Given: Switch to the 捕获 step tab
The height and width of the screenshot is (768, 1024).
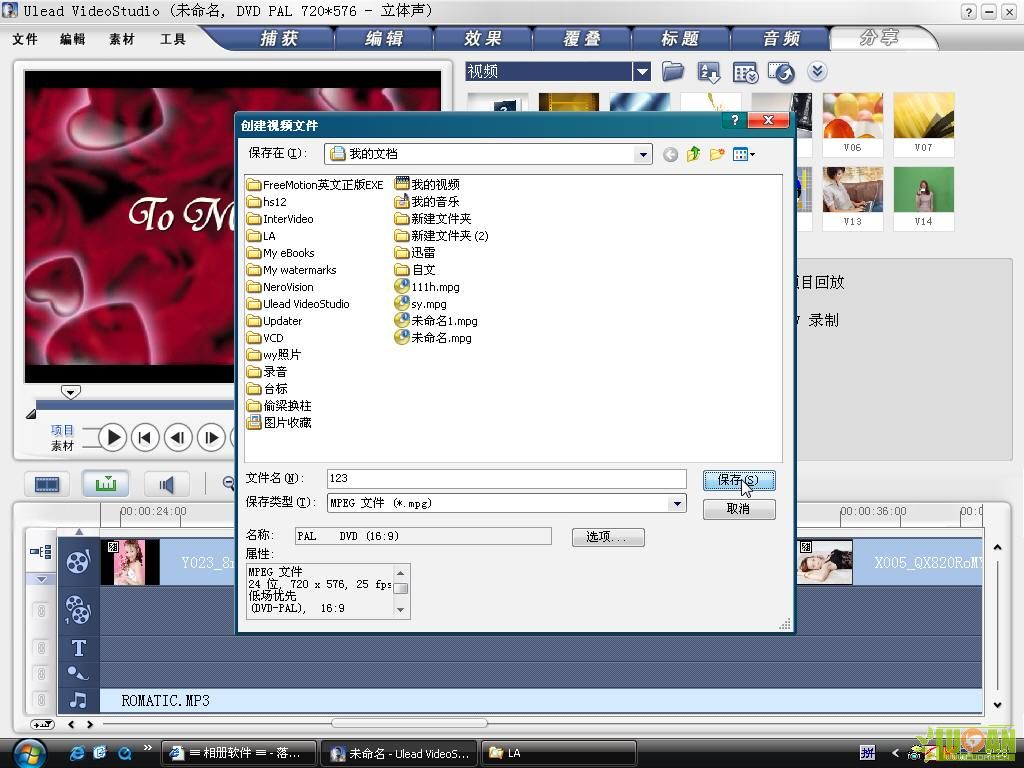Looking at the screenshot, I should (x=280, y=39).
